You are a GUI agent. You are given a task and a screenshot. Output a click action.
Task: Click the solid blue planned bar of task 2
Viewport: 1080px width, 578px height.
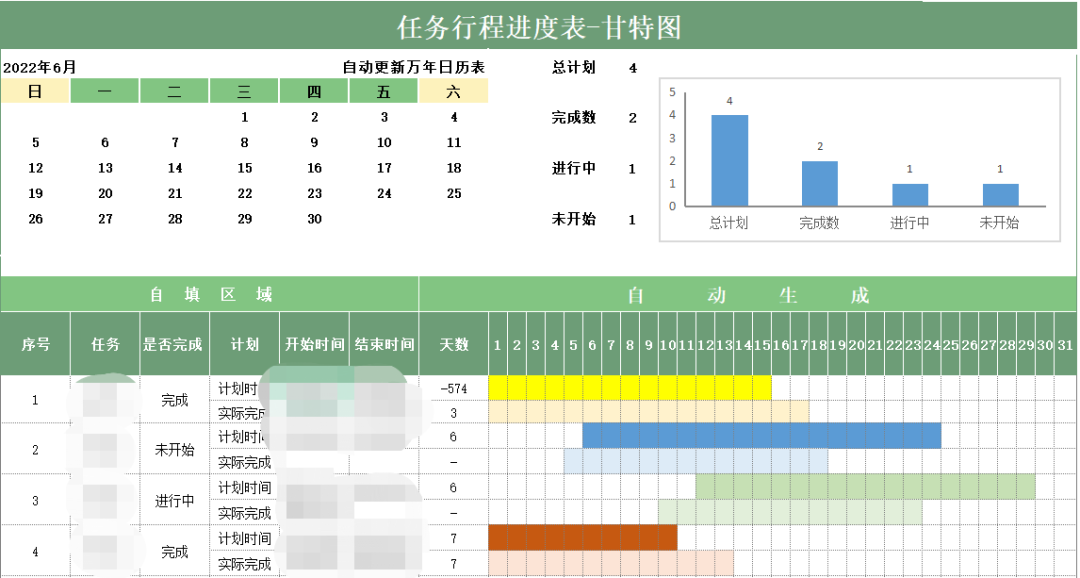click(762, 435)
